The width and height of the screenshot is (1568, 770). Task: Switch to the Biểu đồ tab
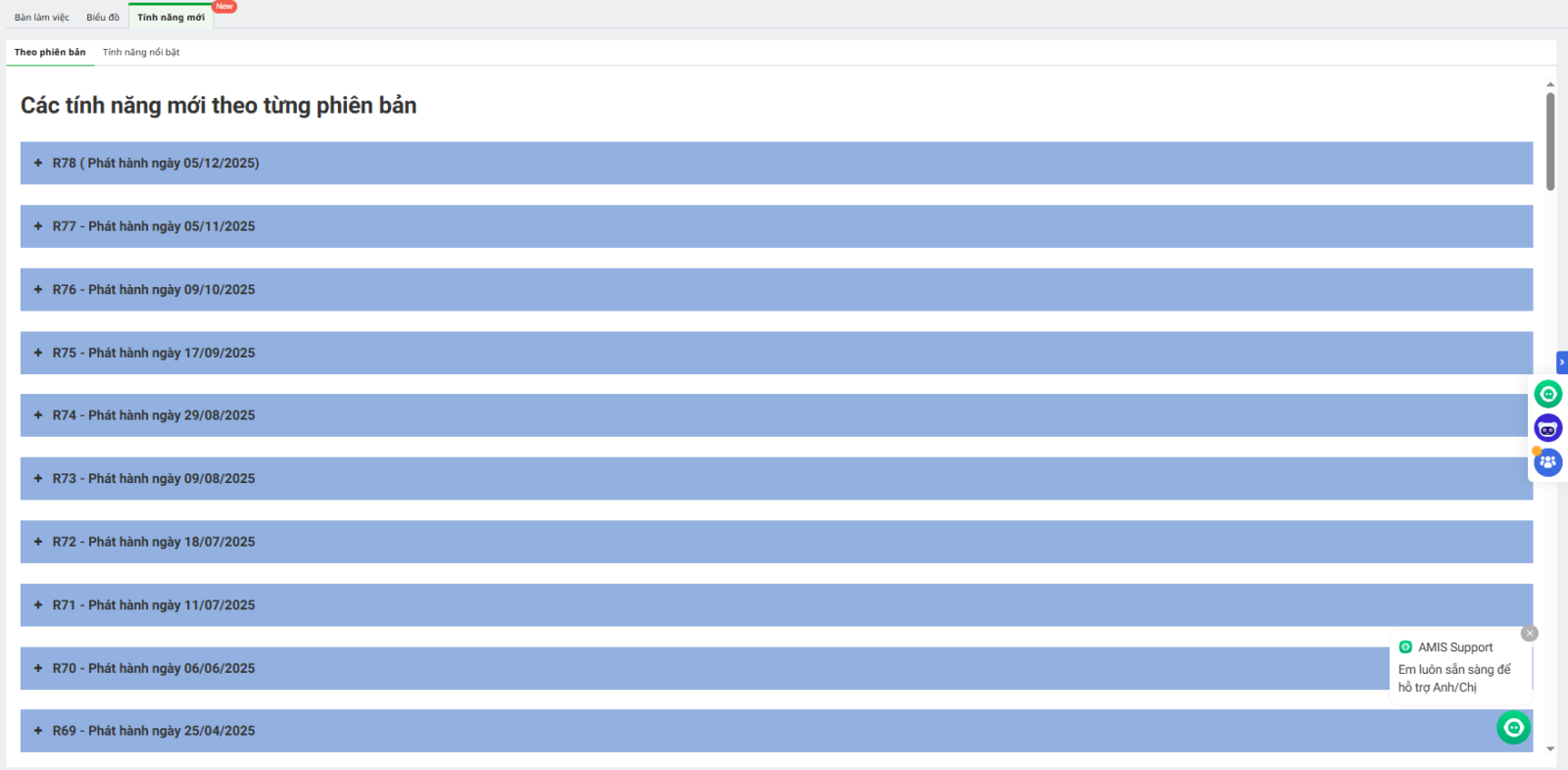click(103, 18)
